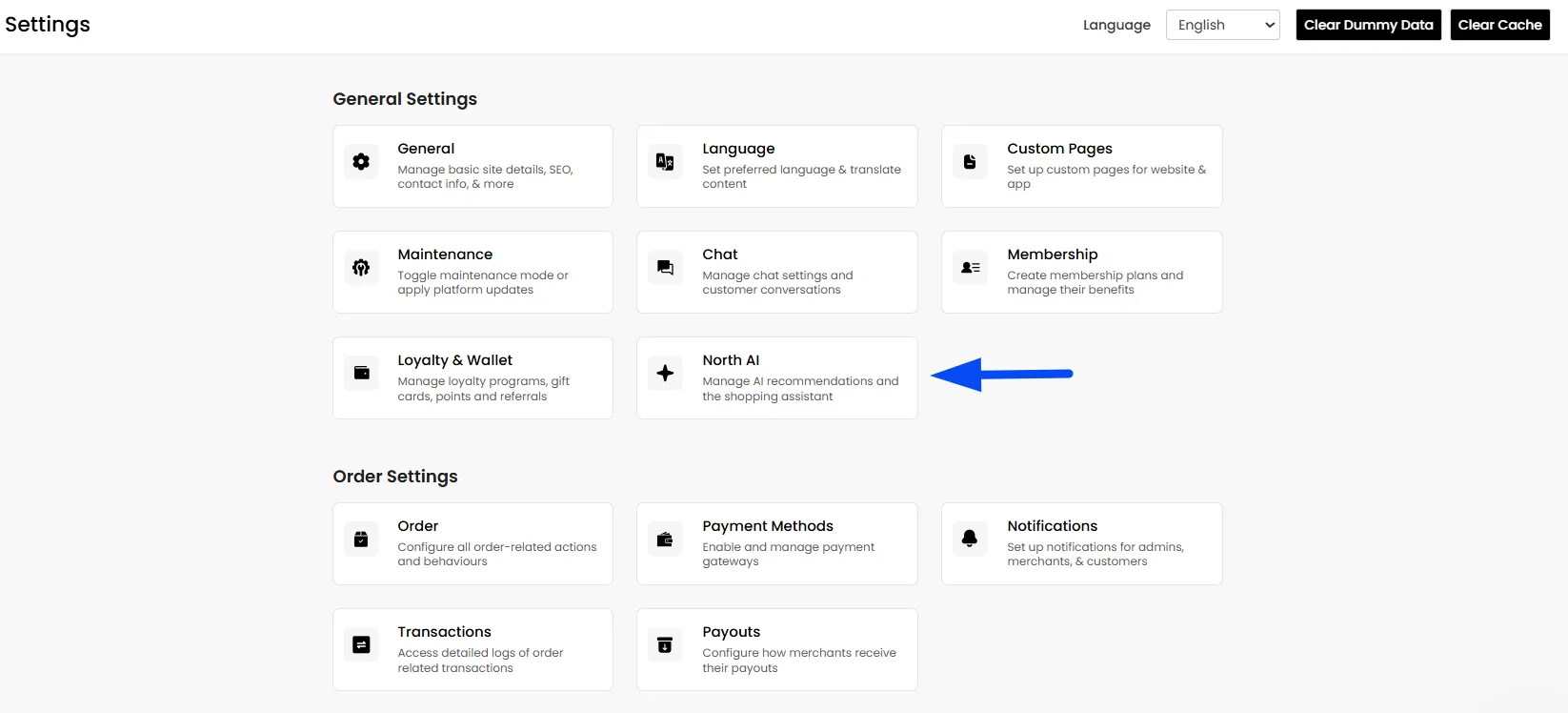Image resolution: width=1568 pixels, height=713 pixels.
Task: Click the Payouts archive icon
Action: (665, 645)
